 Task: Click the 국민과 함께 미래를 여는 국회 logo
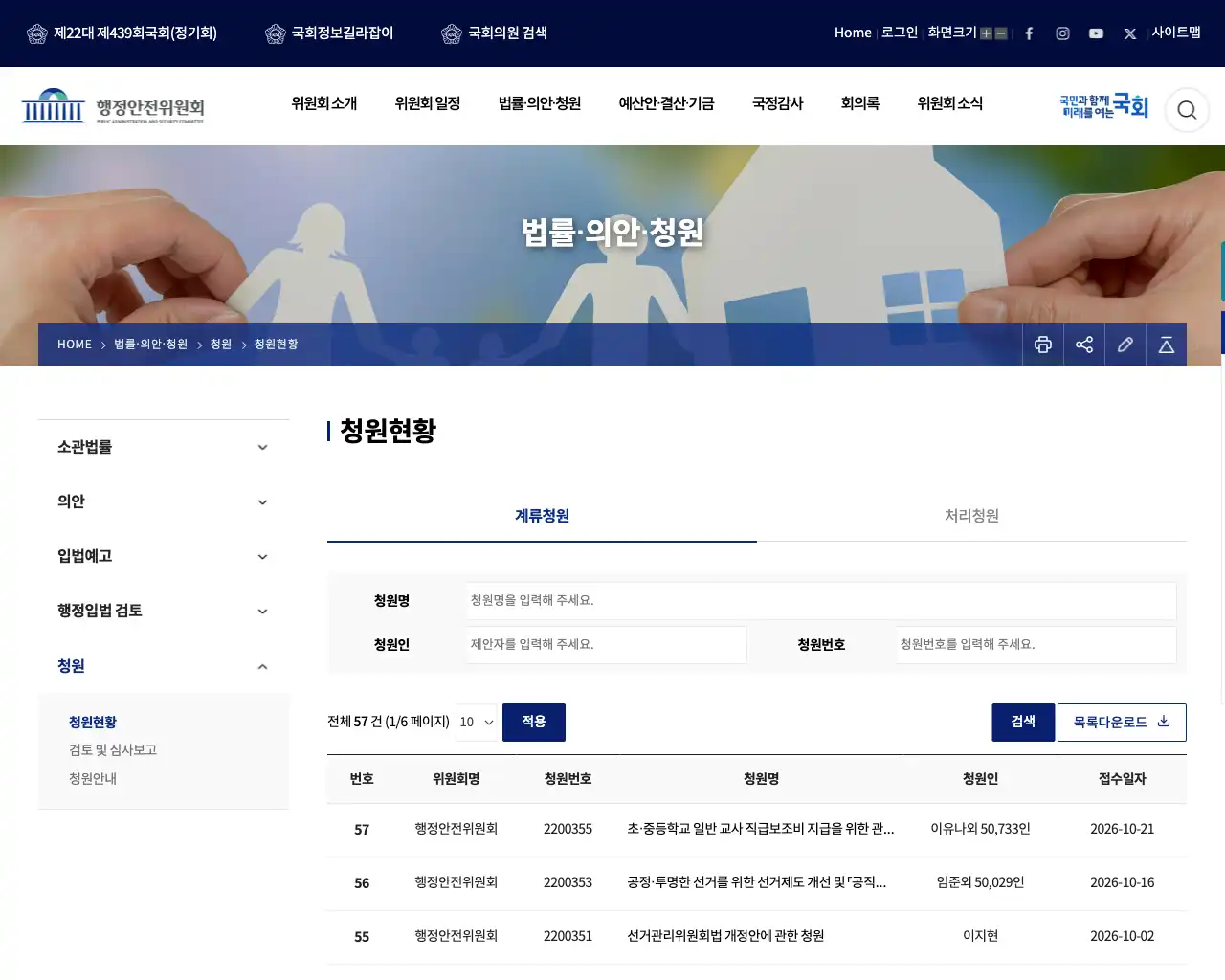point(1103,106)
